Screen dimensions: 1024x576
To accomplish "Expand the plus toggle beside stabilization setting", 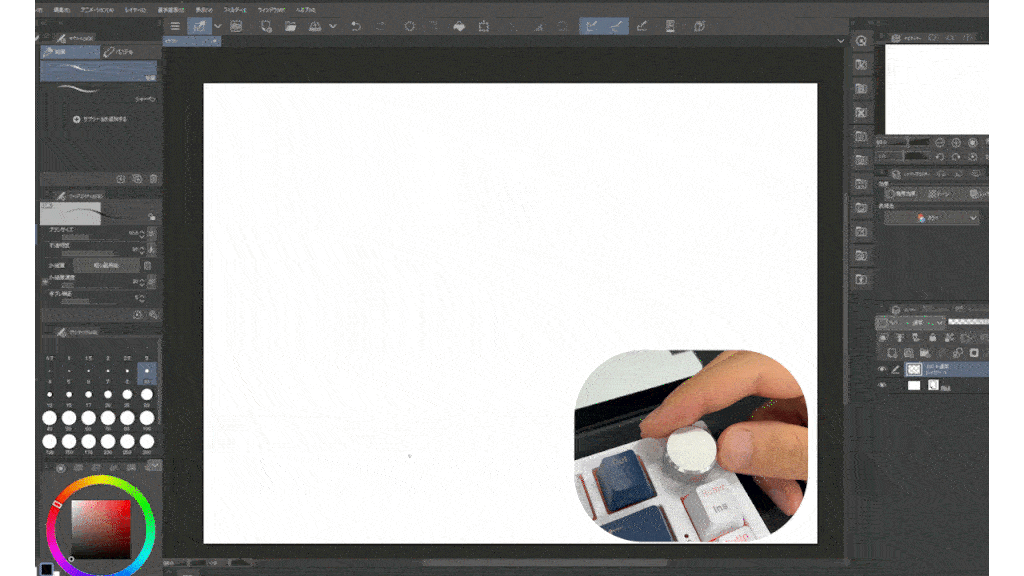I will coord(45,281).
